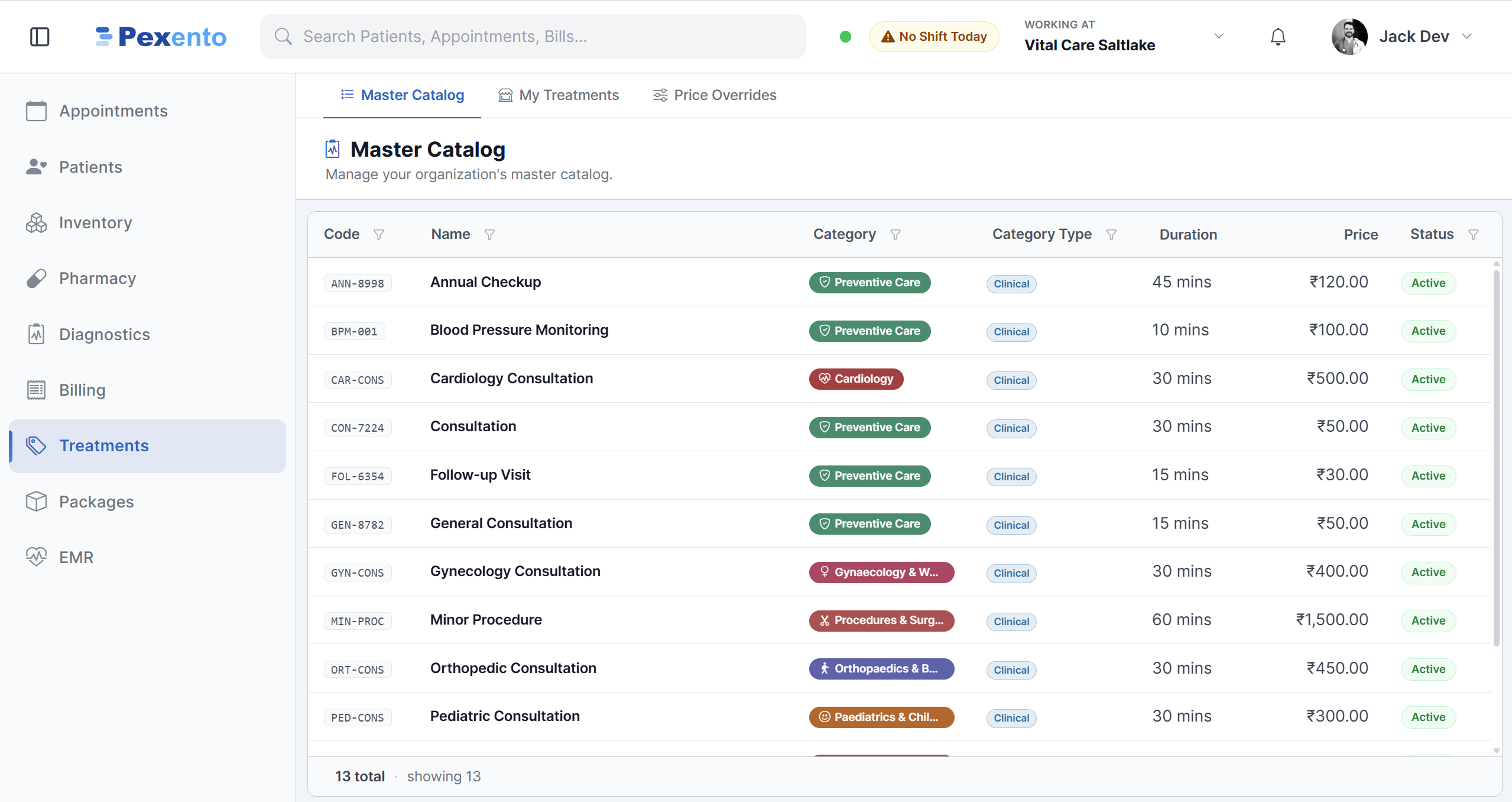Click the Cardiology category badge

click(x=856, y=379)
